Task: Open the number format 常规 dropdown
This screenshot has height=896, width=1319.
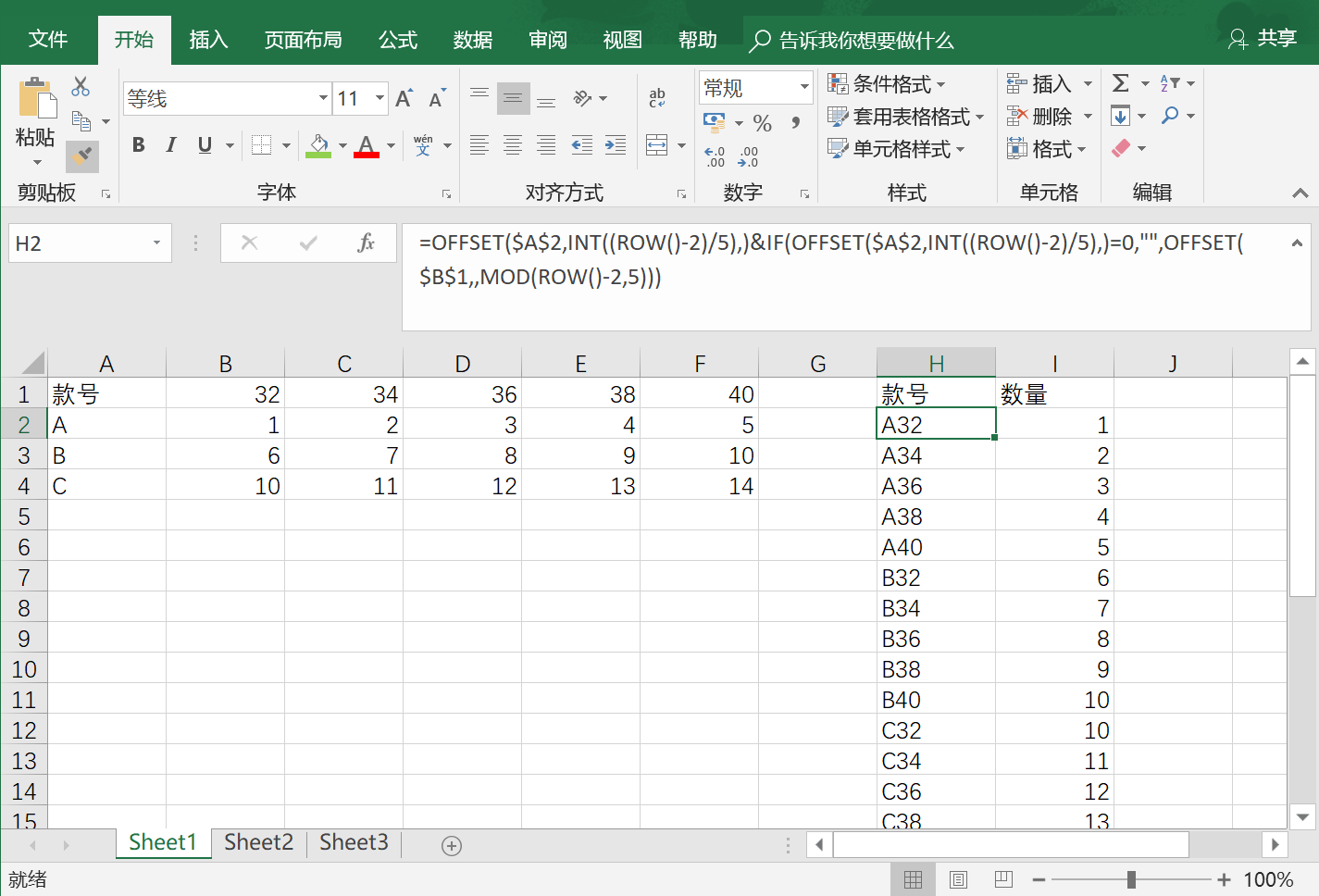Action: click(754, 86)
